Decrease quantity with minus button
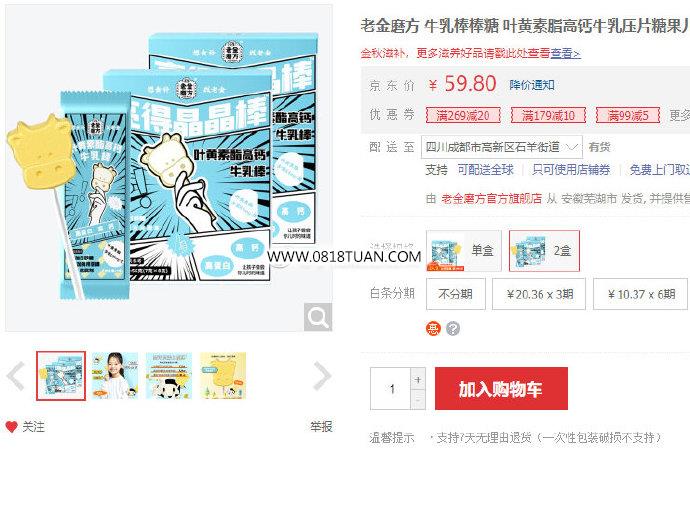Image resolution: width=690 pixels, height=515 pixels. point(418,400)
